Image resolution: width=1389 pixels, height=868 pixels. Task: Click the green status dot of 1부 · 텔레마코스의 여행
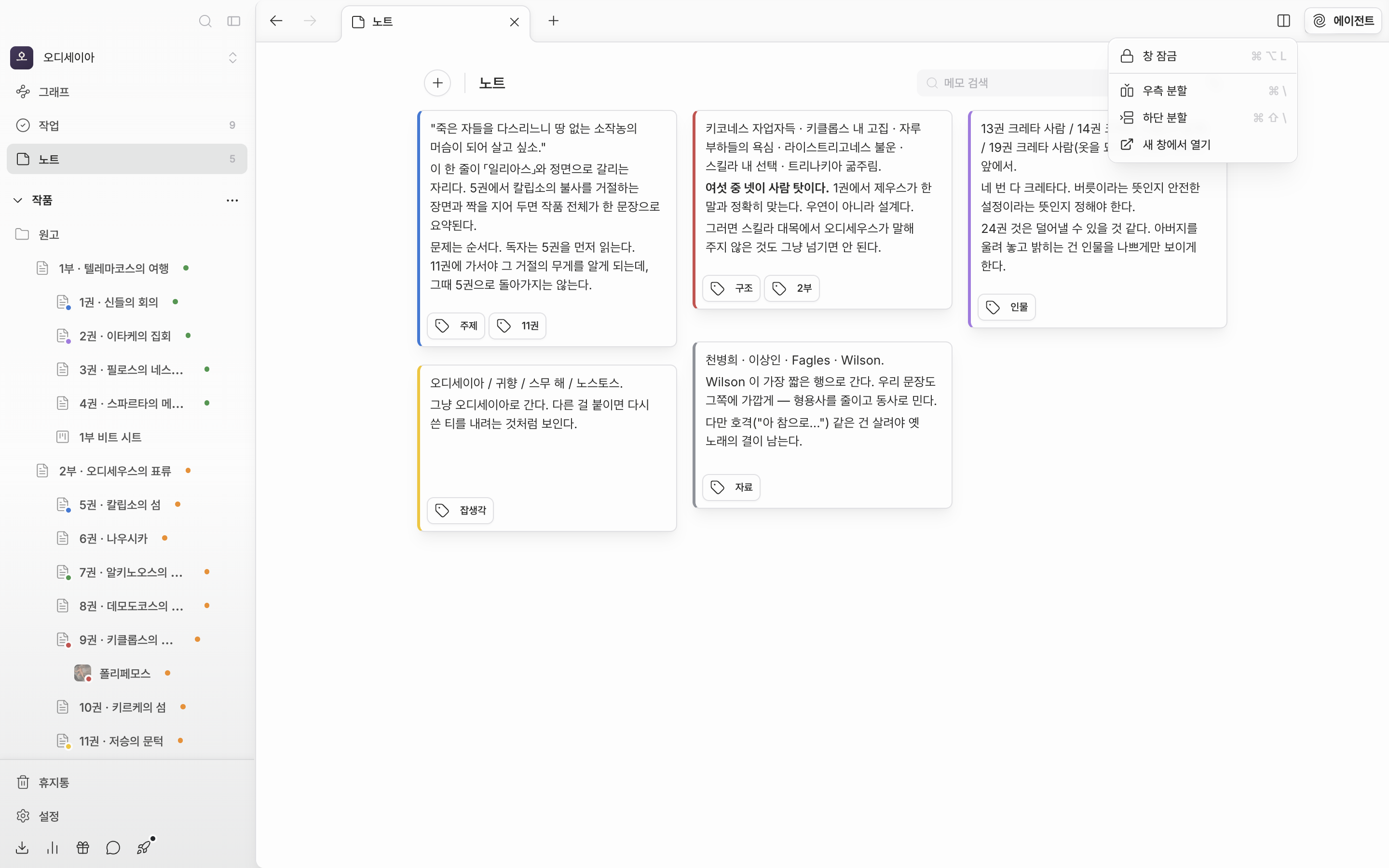point(186,268)
